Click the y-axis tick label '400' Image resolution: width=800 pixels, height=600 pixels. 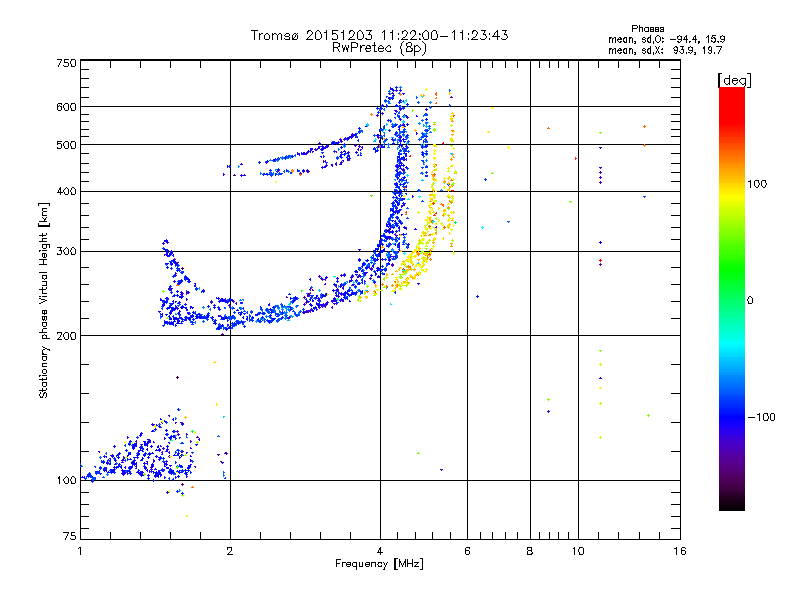(x=67, y=191)
